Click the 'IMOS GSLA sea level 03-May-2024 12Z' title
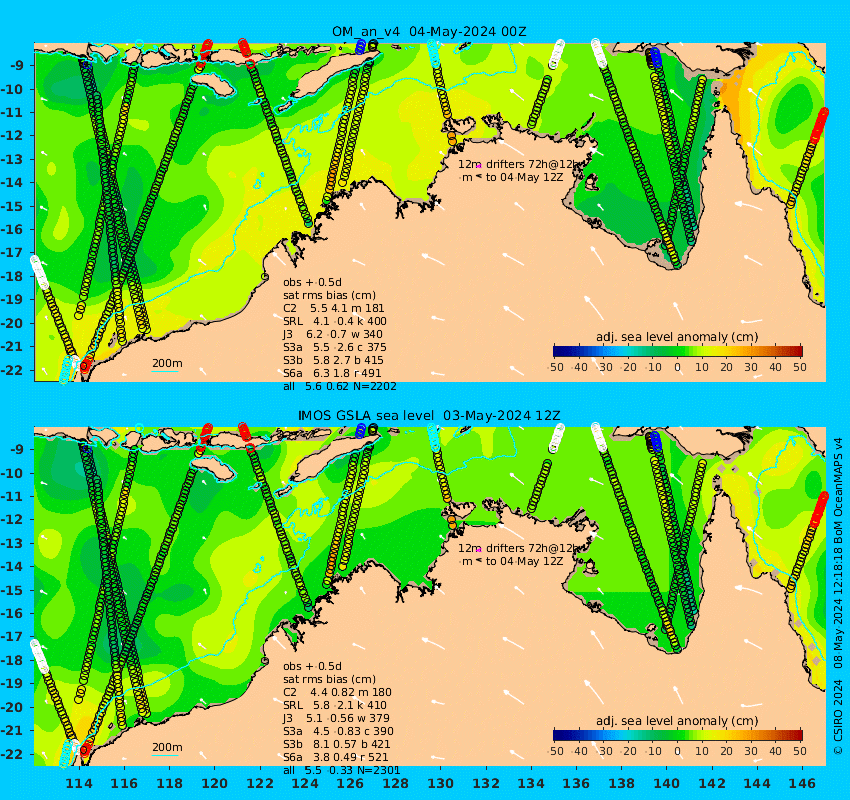This screenshot has height=800, width=850. (x=429, y=415)
